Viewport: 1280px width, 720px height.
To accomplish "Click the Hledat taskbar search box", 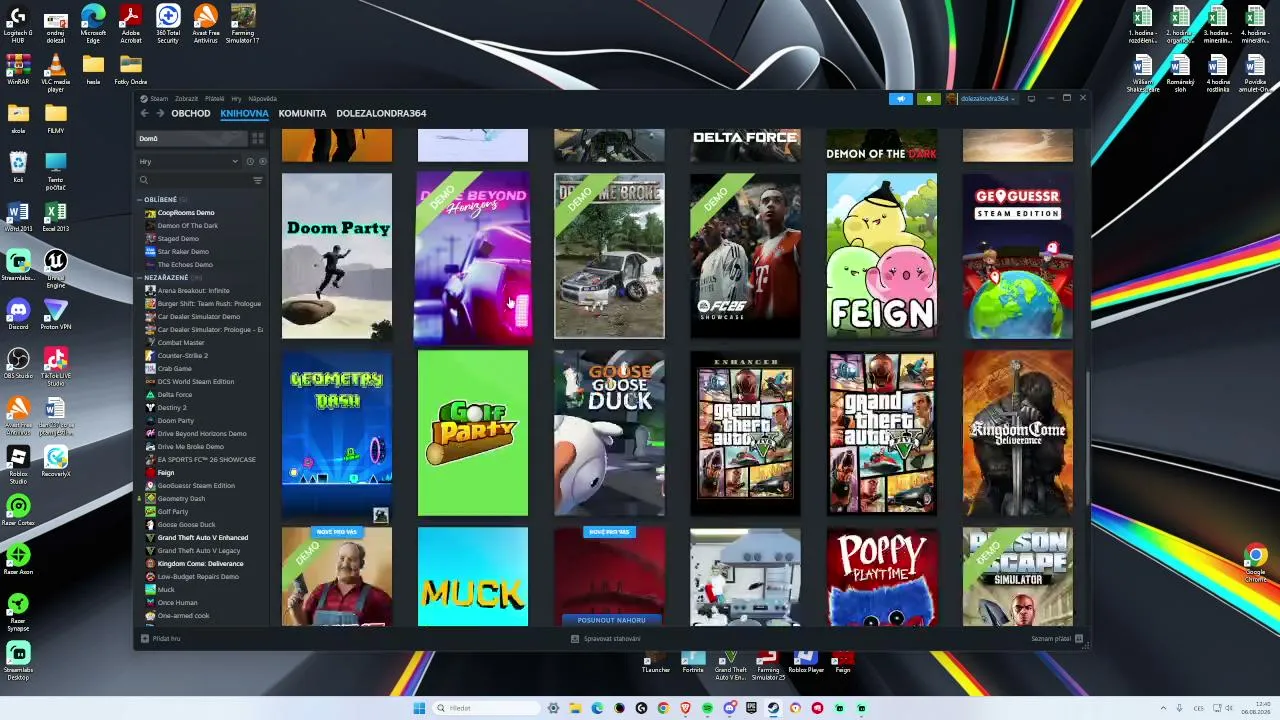I will 486,708.
